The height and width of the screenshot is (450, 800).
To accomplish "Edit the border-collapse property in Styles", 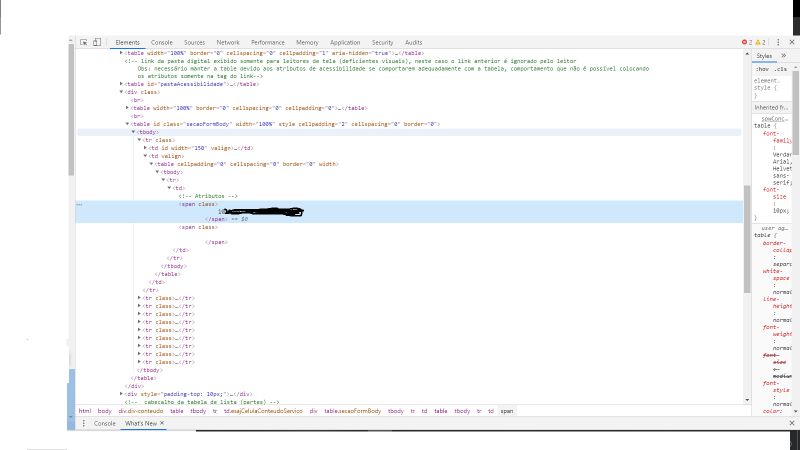I will click(777, 246).
